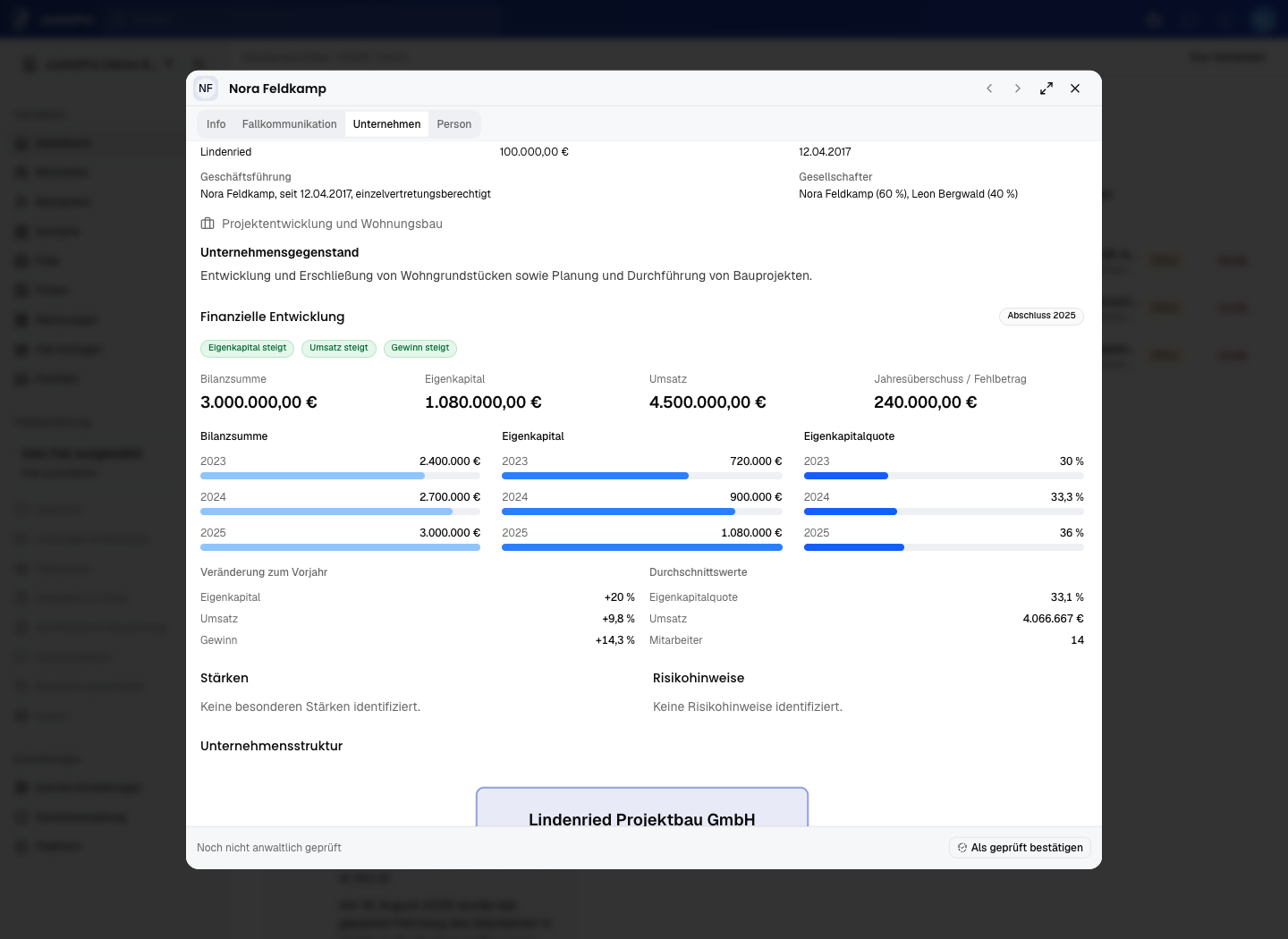Click the Geschäftsführung line 'einzelvertretungsberechtigt'
Screen dimensions: 1288x939
click(345, 194)
